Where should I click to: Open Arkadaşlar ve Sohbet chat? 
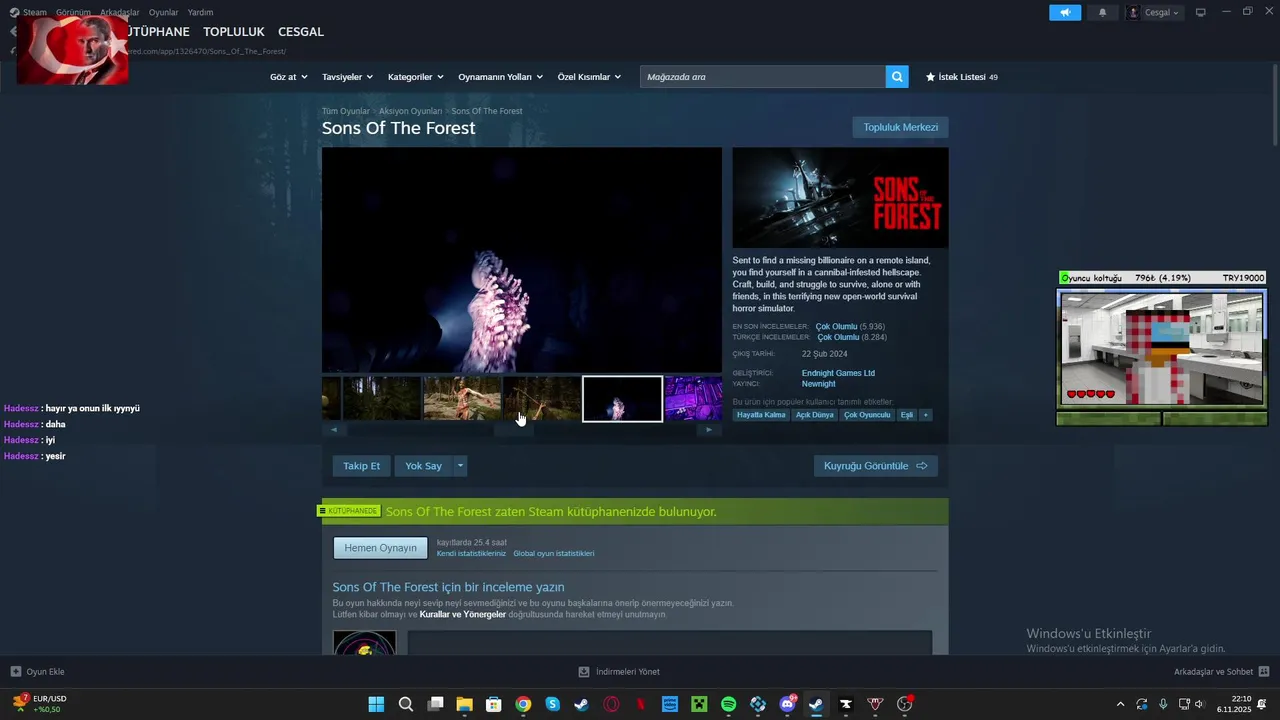coord(1221,672)
